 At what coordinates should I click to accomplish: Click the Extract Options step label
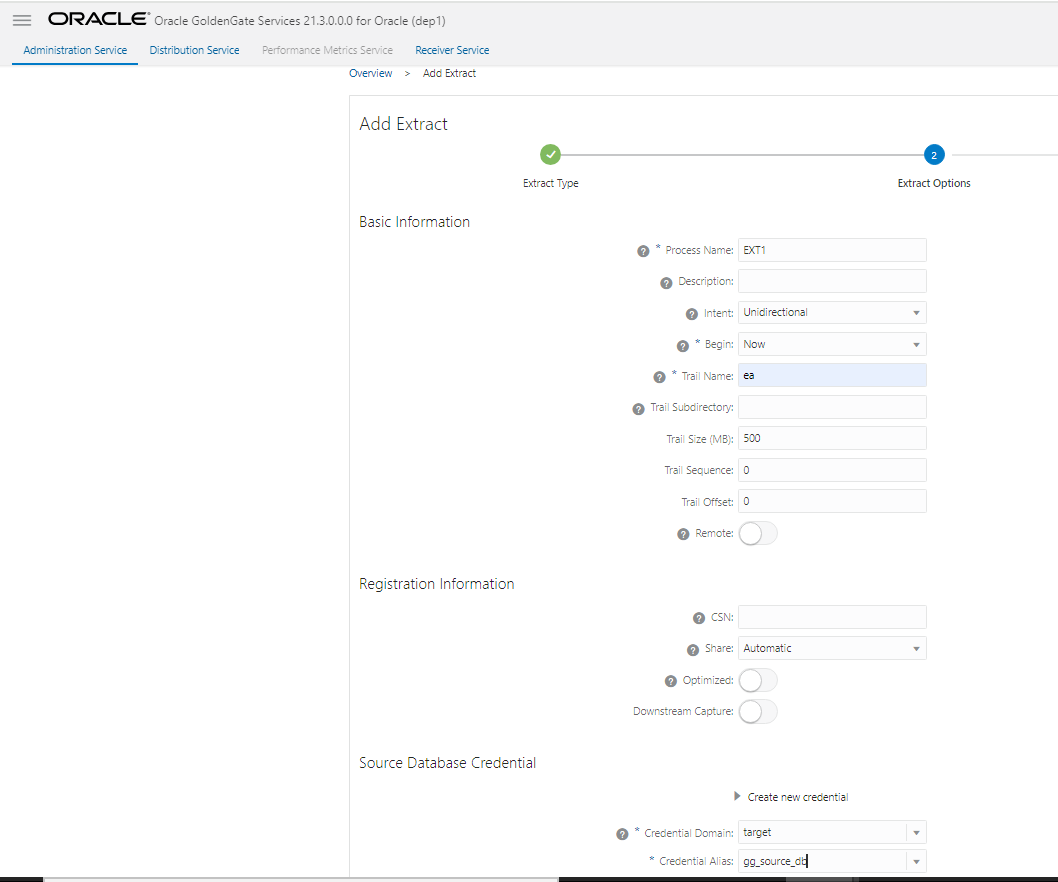(x=934, y=183)
